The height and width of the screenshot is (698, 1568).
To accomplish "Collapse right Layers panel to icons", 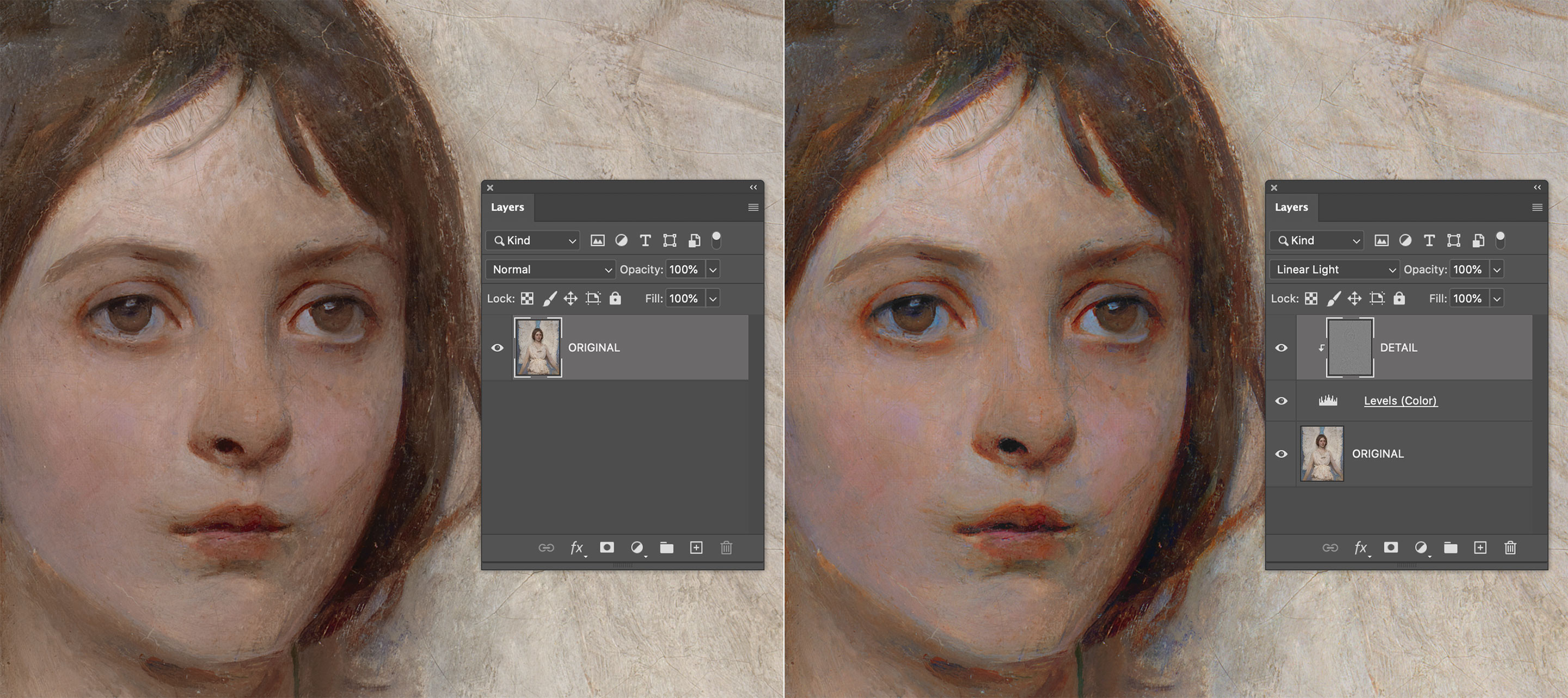I will pyautogui.click(x=1538, y=187).
